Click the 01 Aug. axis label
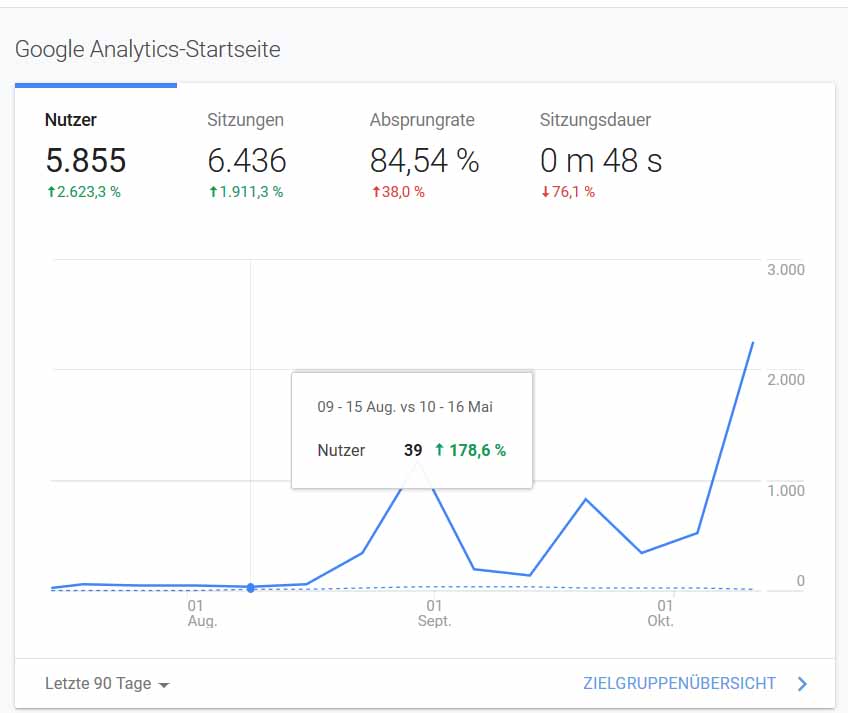This screenshot has width=848, height=713. pos(202,613)
